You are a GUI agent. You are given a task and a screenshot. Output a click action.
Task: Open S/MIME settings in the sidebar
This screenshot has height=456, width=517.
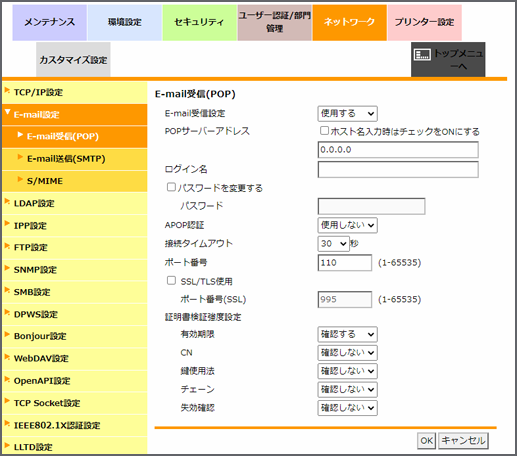pyautogui.click(x=75, y=181)
